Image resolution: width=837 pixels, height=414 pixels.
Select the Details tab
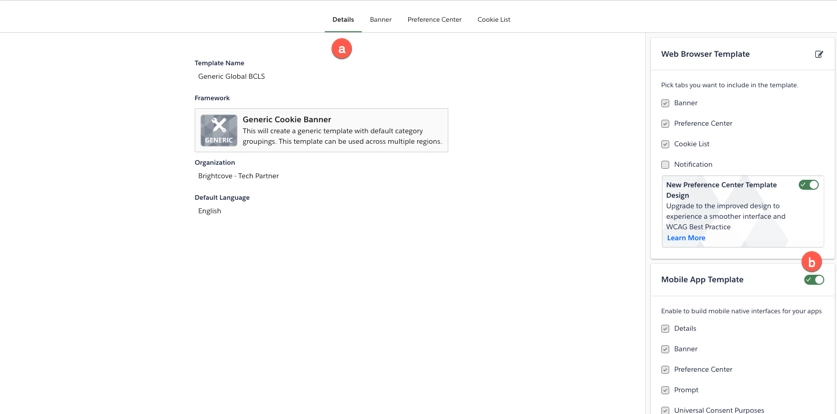pyautogui.click(x=343, y=20)
